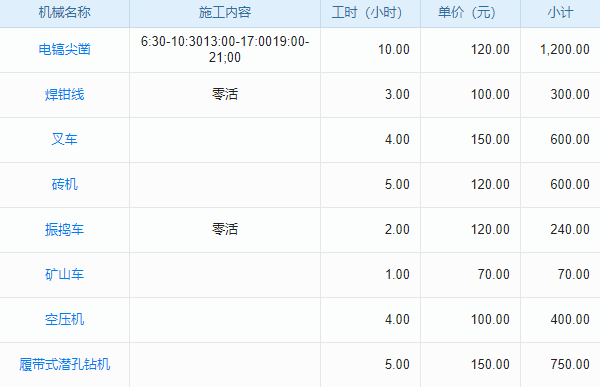
Task: Open the 矿山车 machine link
Action: (64, 274)
